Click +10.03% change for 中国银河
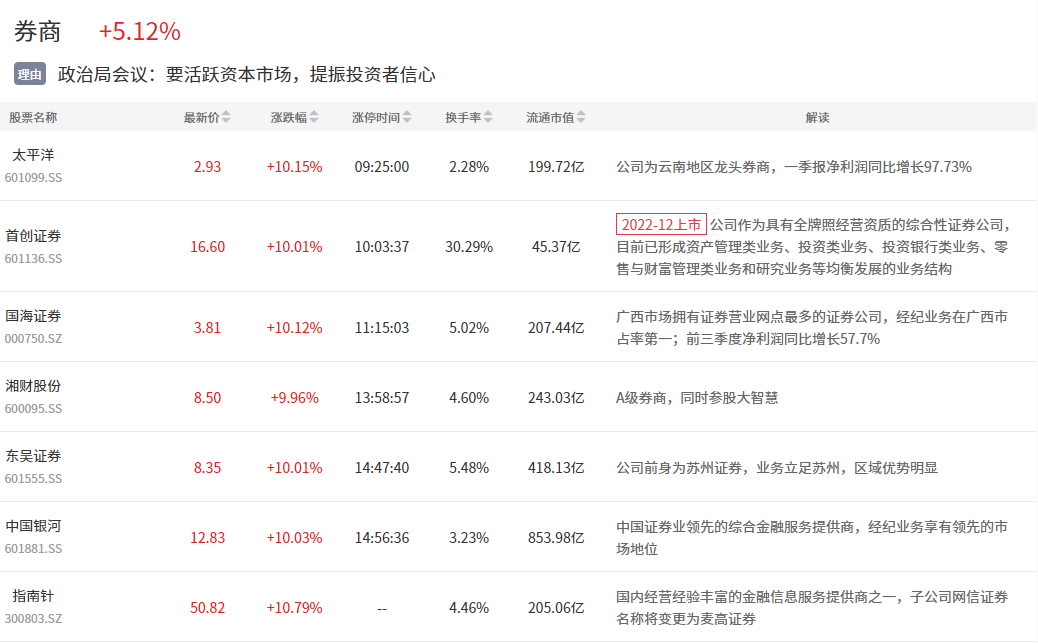 295,538
